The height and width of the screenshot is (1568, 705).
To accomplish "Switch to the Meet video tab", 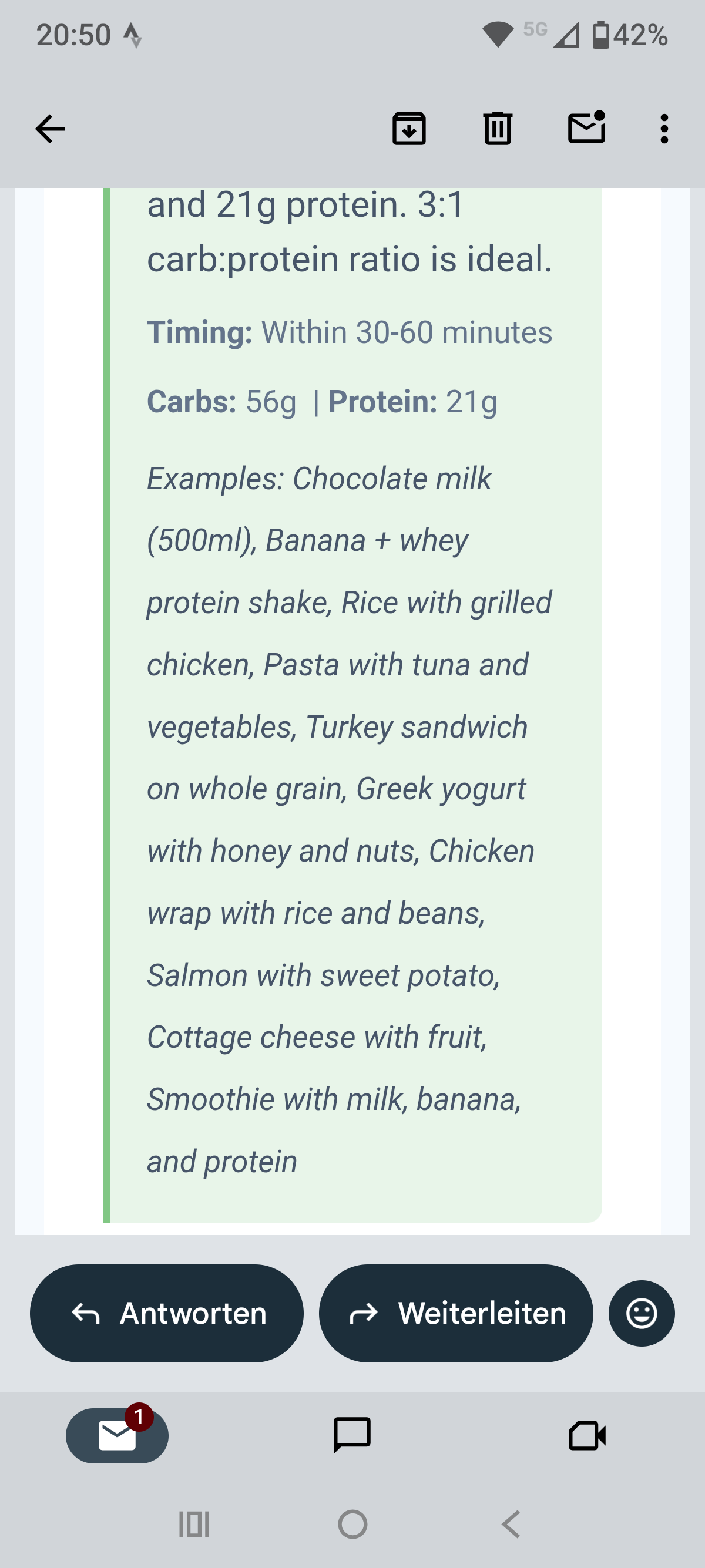I will (587, 1435).
